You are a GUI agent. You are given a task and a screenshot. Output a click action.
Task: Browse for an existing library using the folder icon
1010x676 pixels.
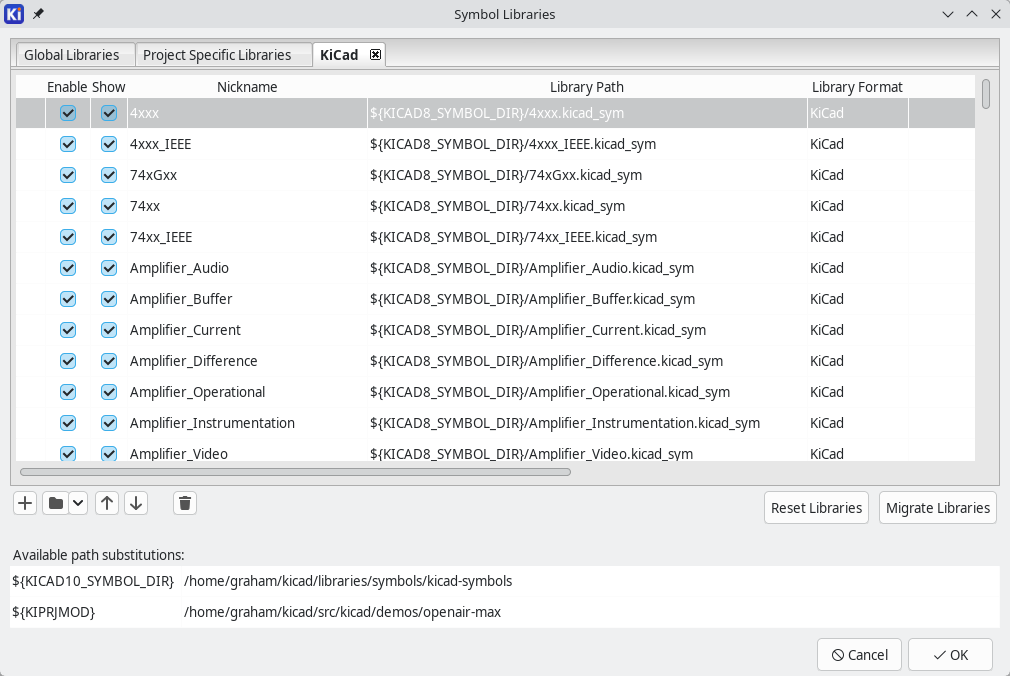click(55, 503)
